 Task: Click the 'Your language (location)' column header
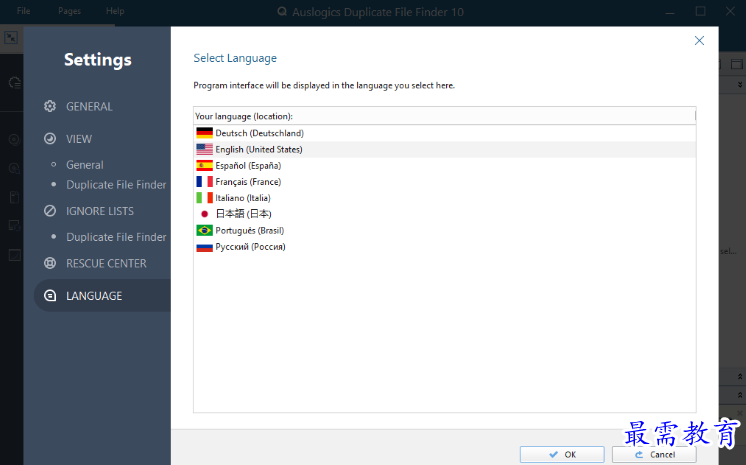point(444,116)
